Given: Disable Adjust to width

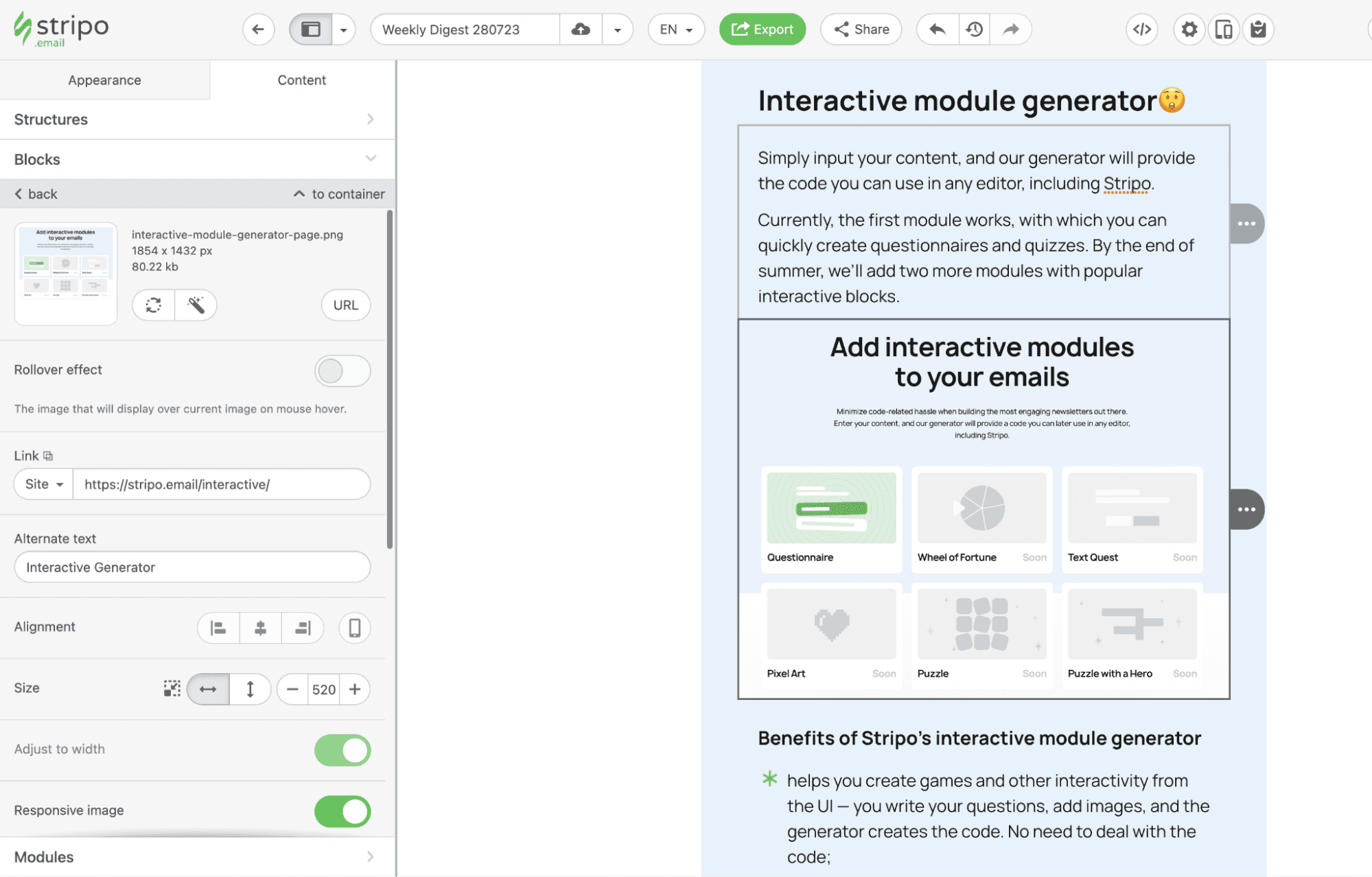Looking at the screenshot, I should click(x=342, y=749).
